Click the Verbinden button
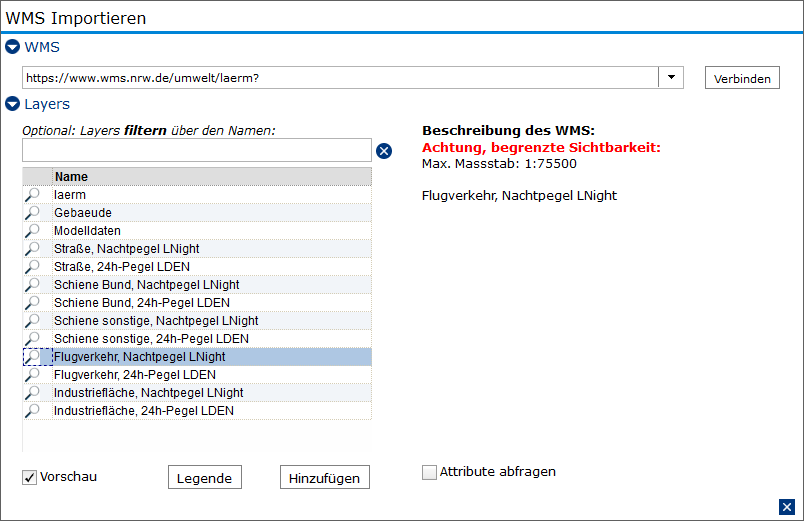Image resolution: width=804 pixels, height=521 pixels. coord(742,78)
